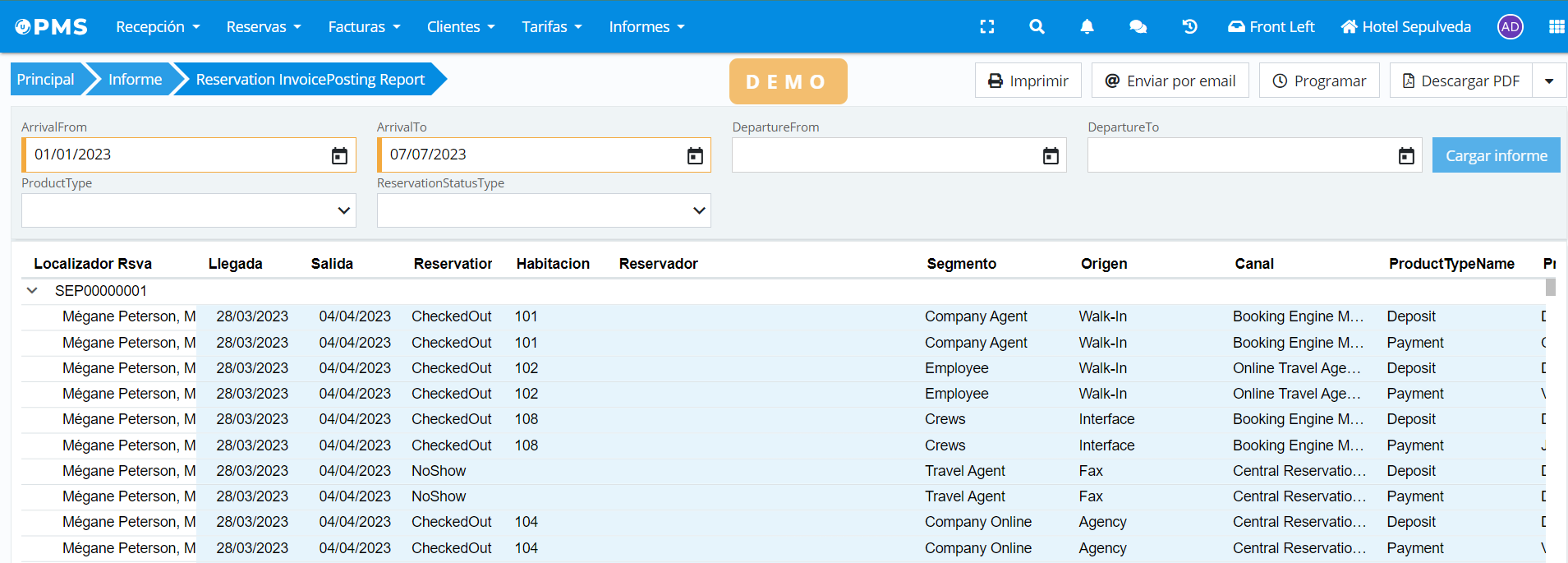
Task: Expand the ReservationStatusType dropdown
Action: pos(544,210)
